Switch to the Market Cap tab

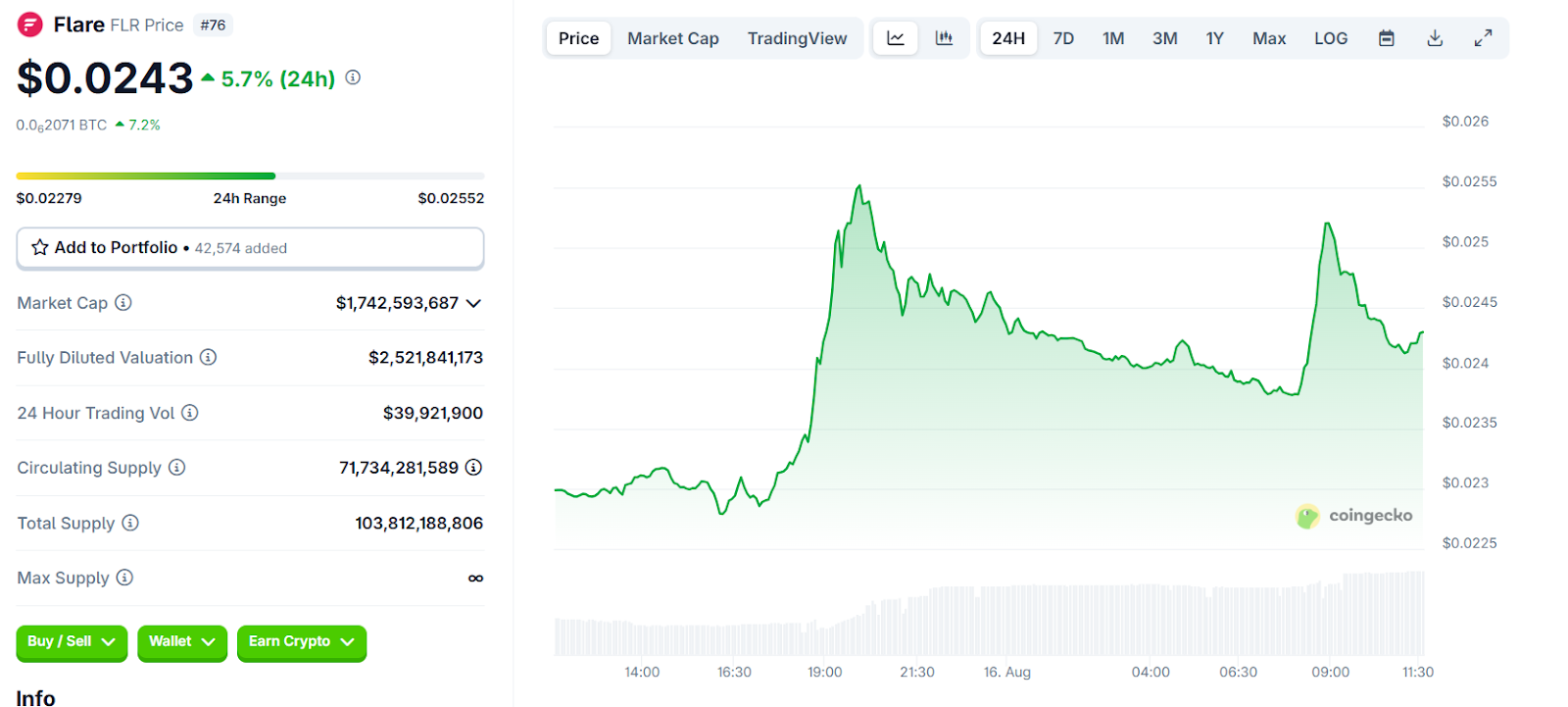[672, 38]
